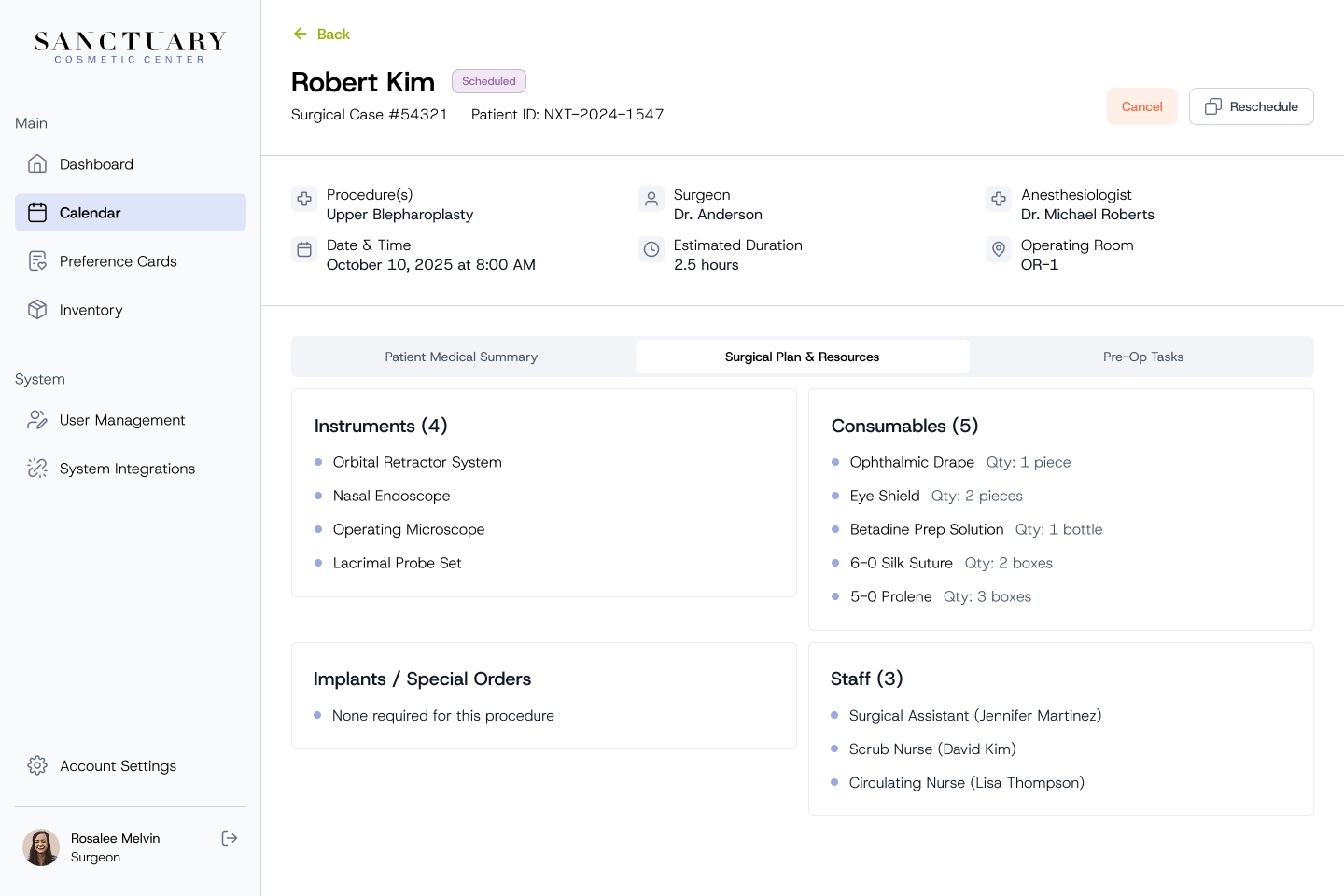The height and width of the screenshot is (896, 1344).
Task: Click Betadine Prep Solution consumable
Action: [x=927, y=529]
